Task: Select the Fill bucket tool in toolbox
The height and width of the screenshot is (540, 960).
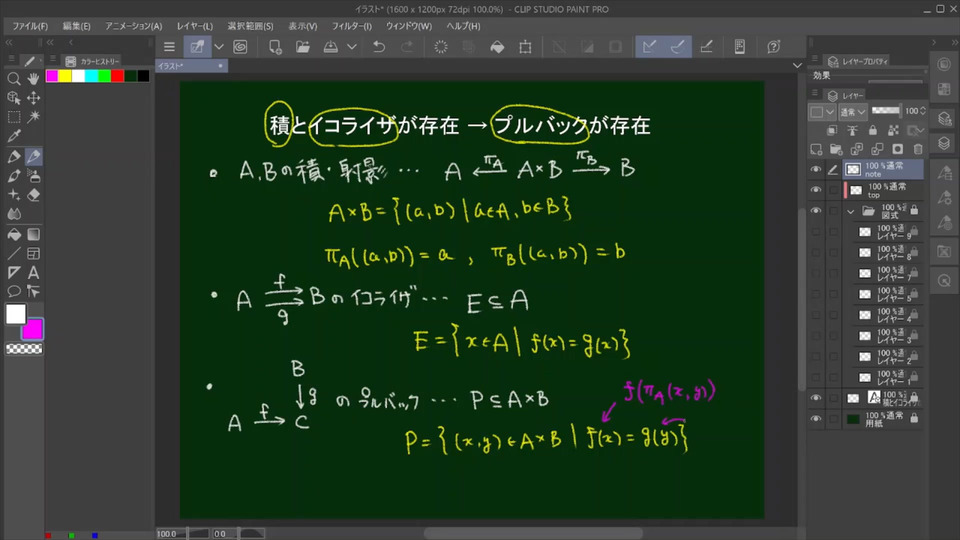Action: pos(13,234)
